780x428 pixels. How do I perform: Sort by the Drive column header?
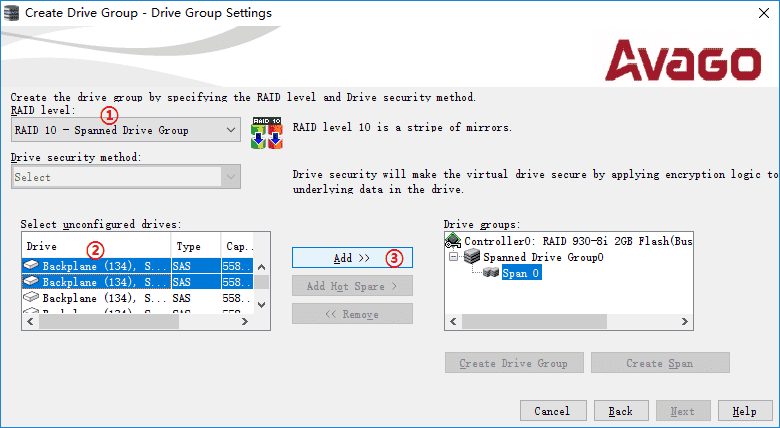pyautogui.click(x=97, y=246)
